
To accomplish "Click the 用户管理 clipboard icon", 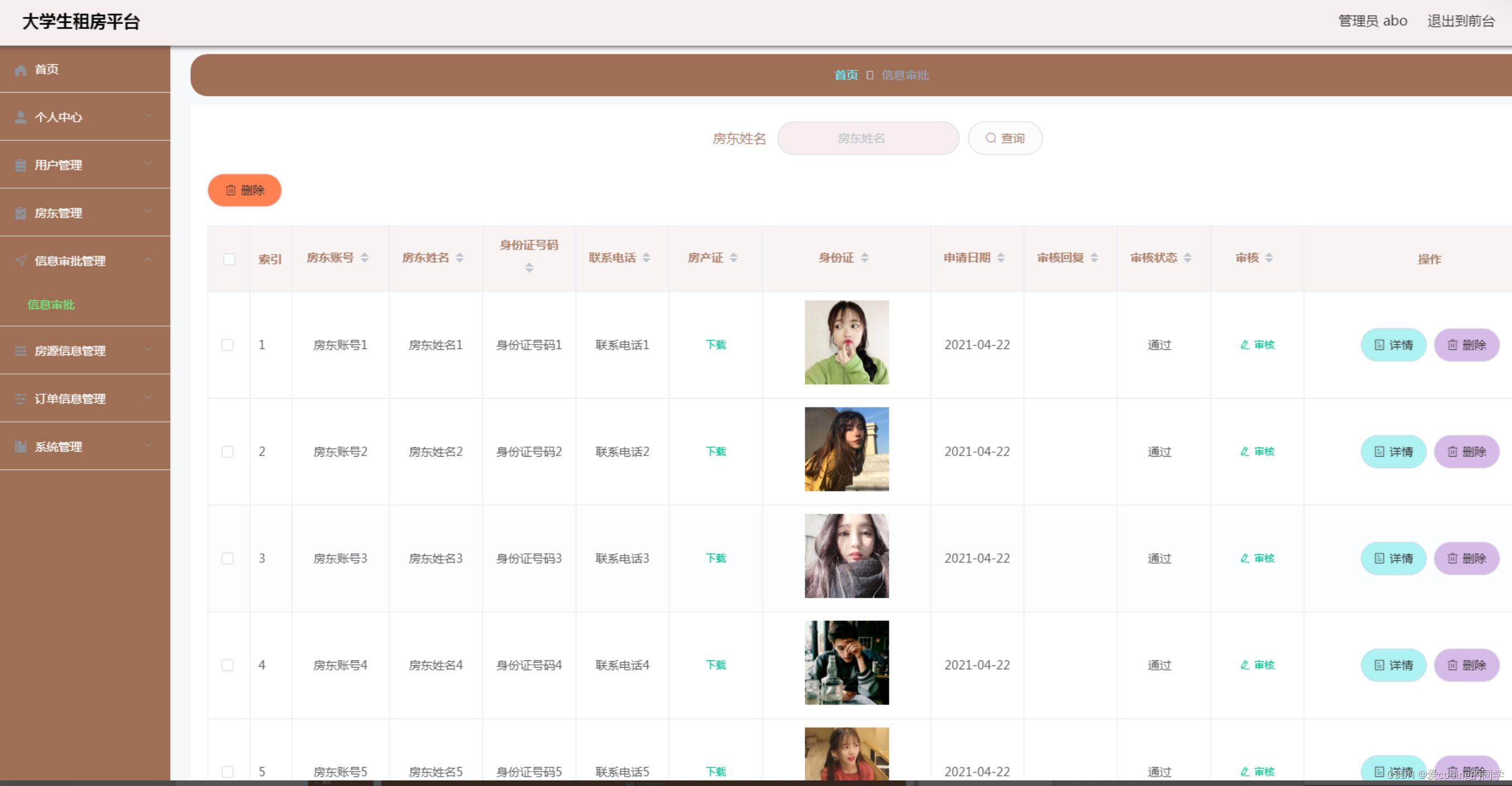I will [x=21, y=166].
